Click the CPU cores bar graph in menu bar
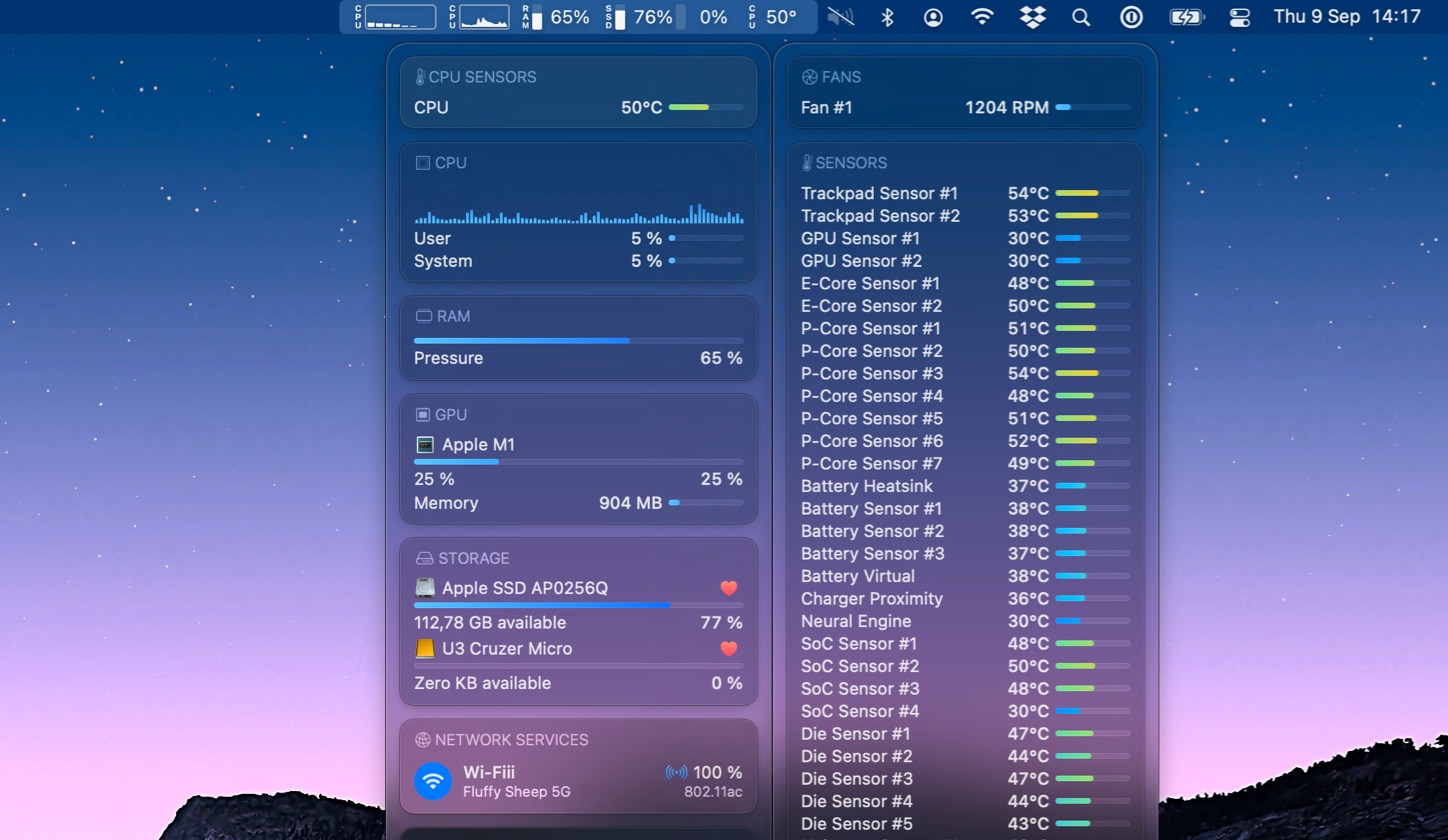The width and height of the screenshot is (1448, 840). [400, 17]
